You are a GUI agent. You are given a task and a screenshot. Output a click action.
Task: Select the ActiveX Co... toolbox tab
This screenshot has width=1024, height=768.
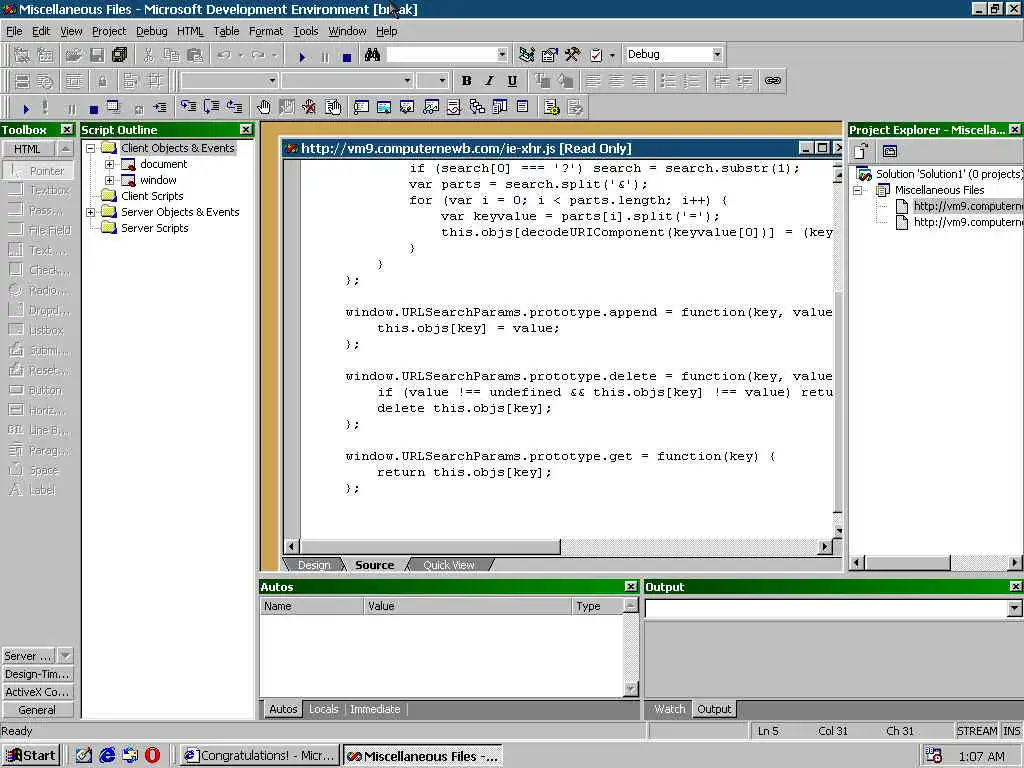click(37, 692)
